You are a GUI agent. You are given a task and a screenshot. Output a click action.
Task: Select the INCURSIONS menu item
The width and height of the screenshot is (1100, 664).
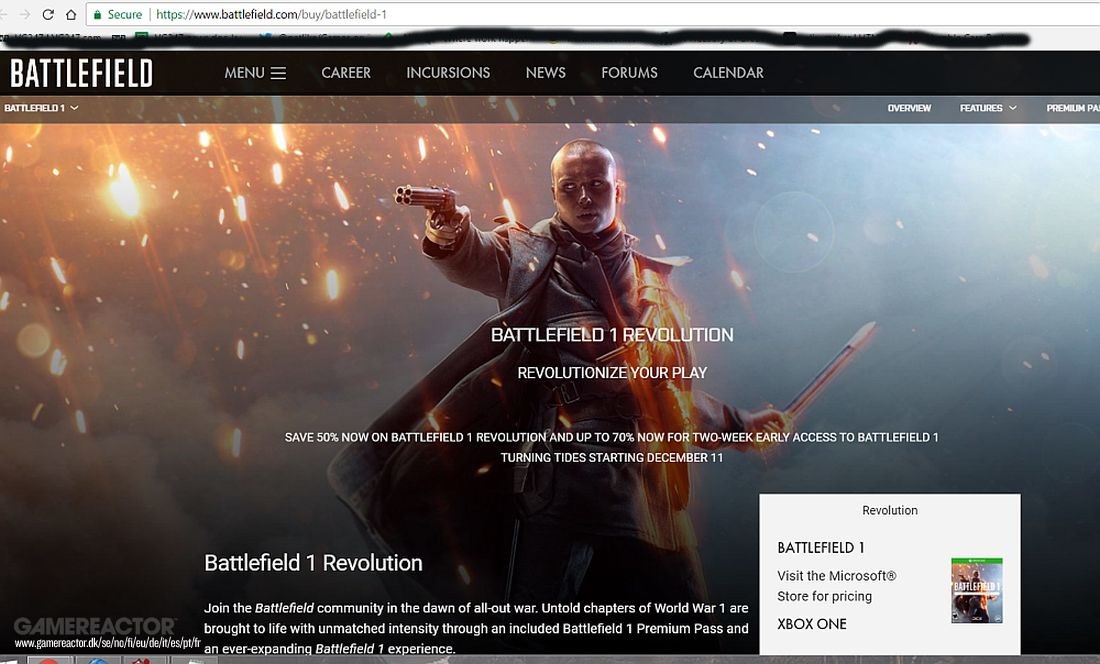click(448, 72)
